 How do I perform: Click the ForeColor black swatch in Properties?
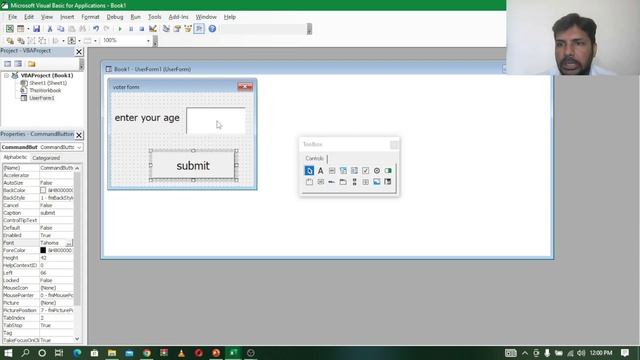(43, 250)
